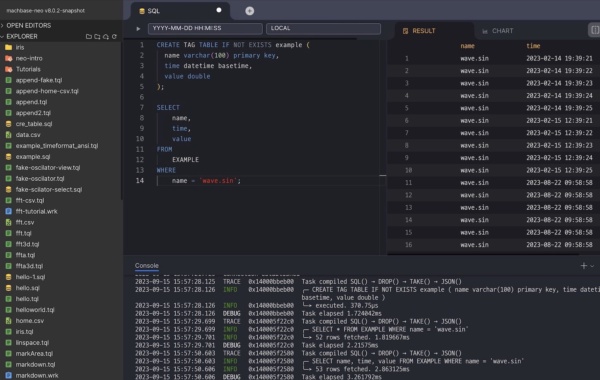Open the console dropdown chevron
600x380 pixels.
[592, 266]
